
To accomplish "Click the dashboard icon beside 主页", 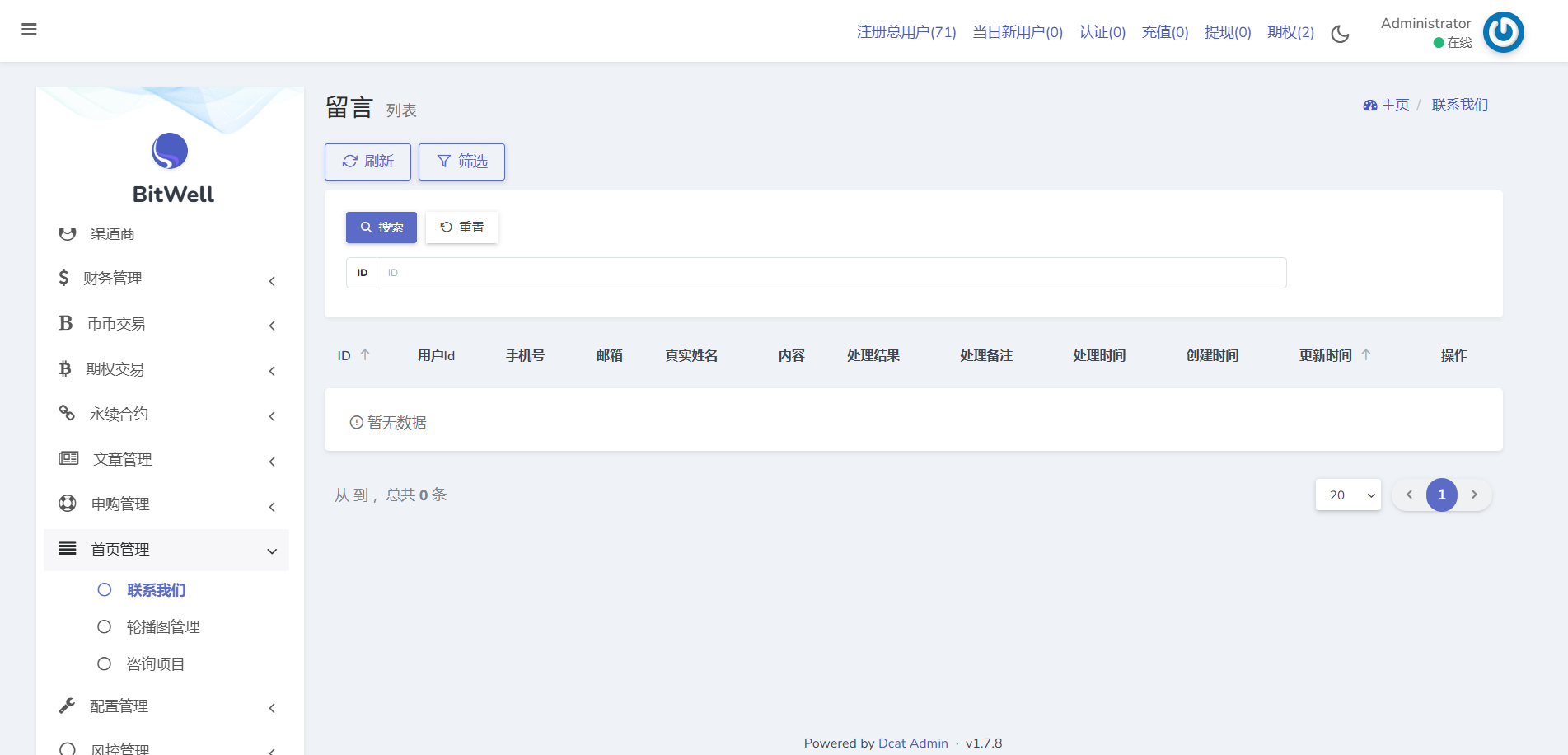I will [1369, 106].
